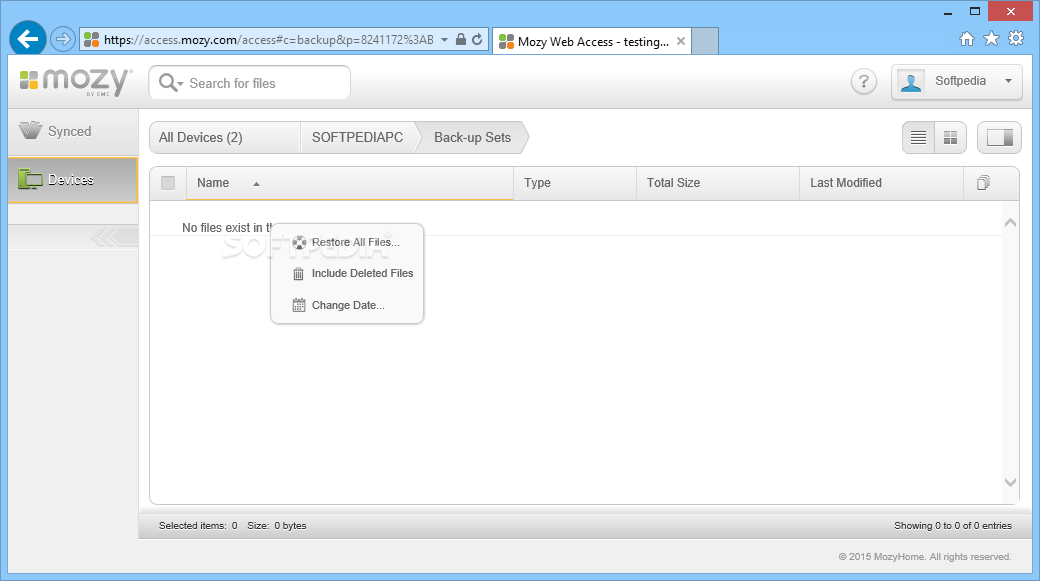Click the 2015 MozyHome copyright text
The image size is (1040, 581).
click(x=925, y=556)
